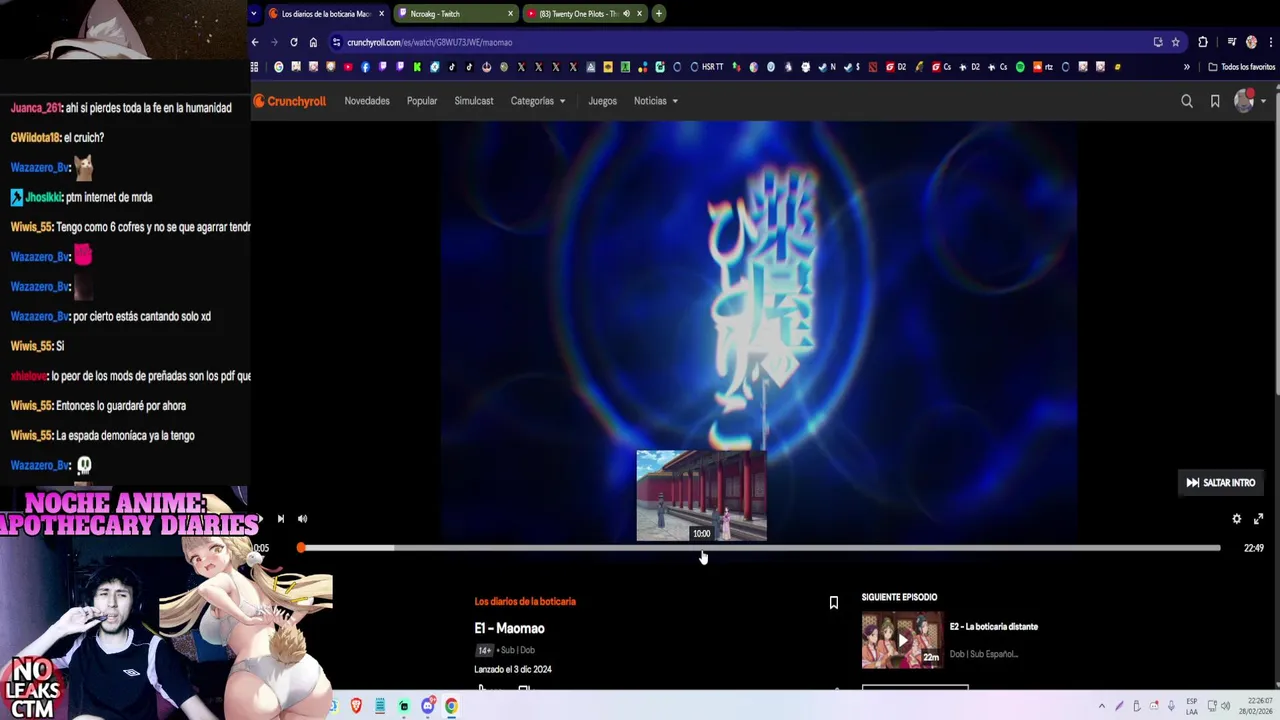1280x720 pixels.
Task: Open the Brave browser taskbar icon
Action: point(356,706)
